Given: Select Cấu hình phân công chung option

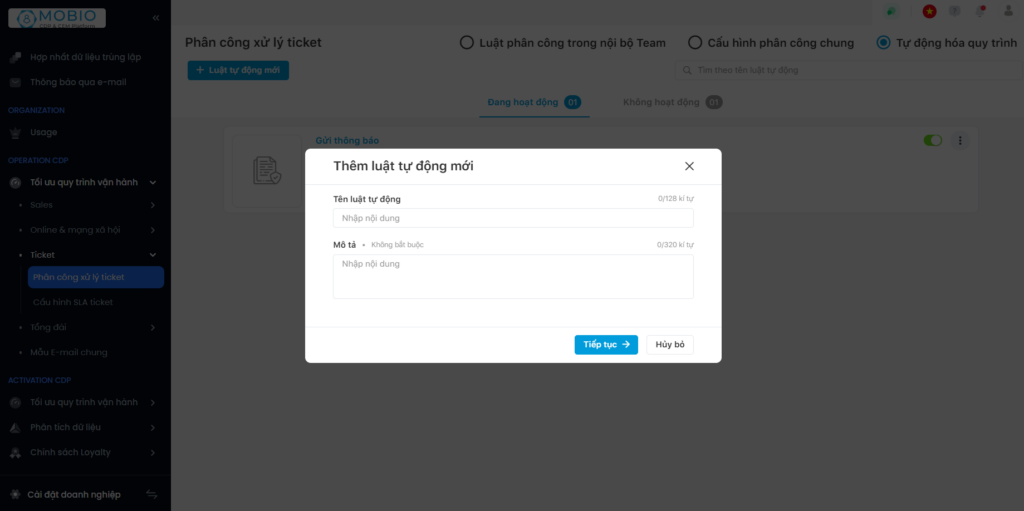Looking at the screenshot, I should 695,43.
